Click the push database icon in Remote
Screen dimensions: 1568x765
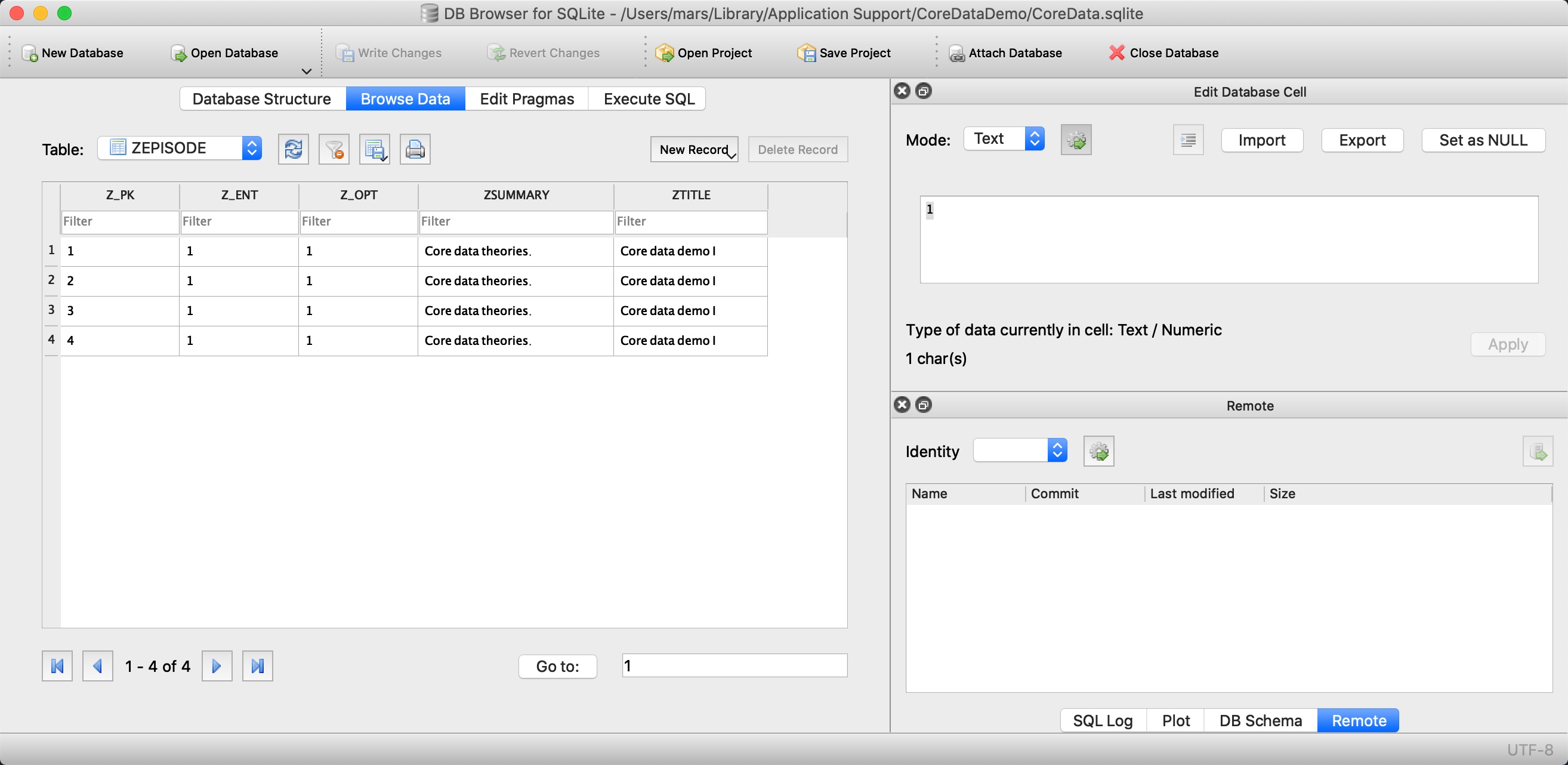tap(1538, 452)
